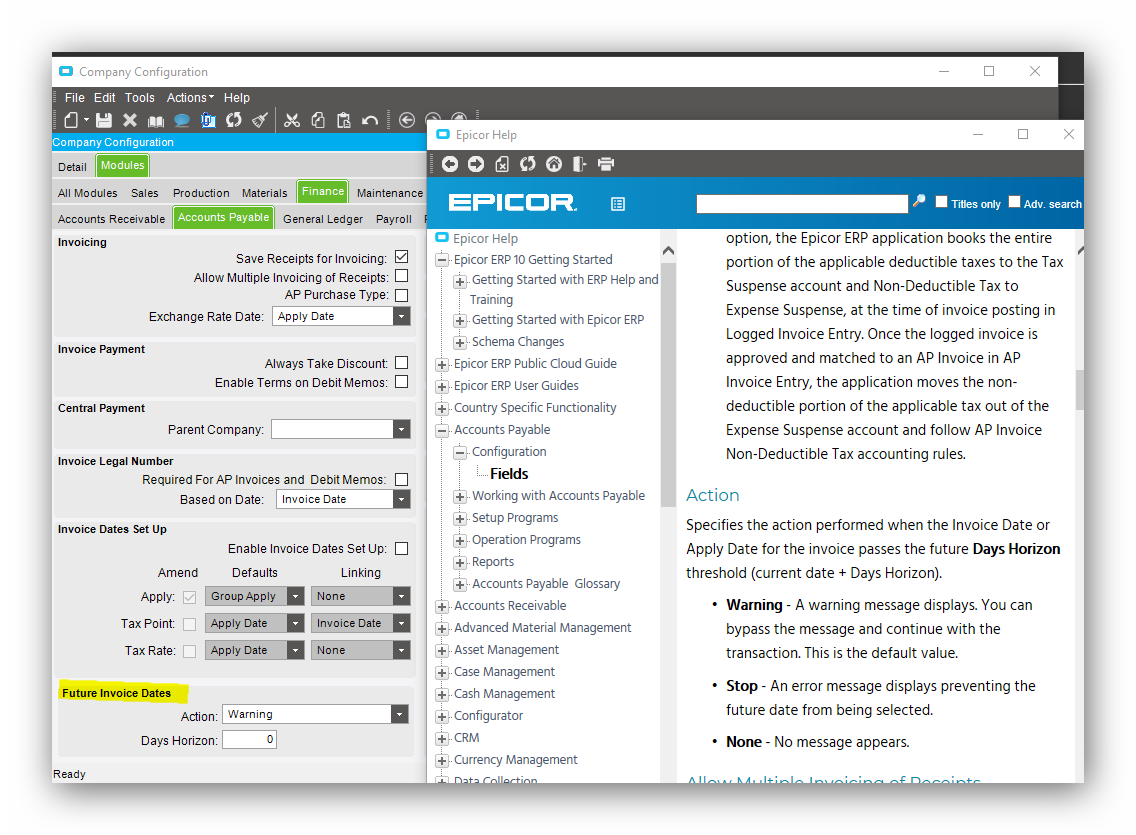Screen dimensions: 1136x835
Task: Refresh the Epicor Help page
Action: (x=528, y=164)
